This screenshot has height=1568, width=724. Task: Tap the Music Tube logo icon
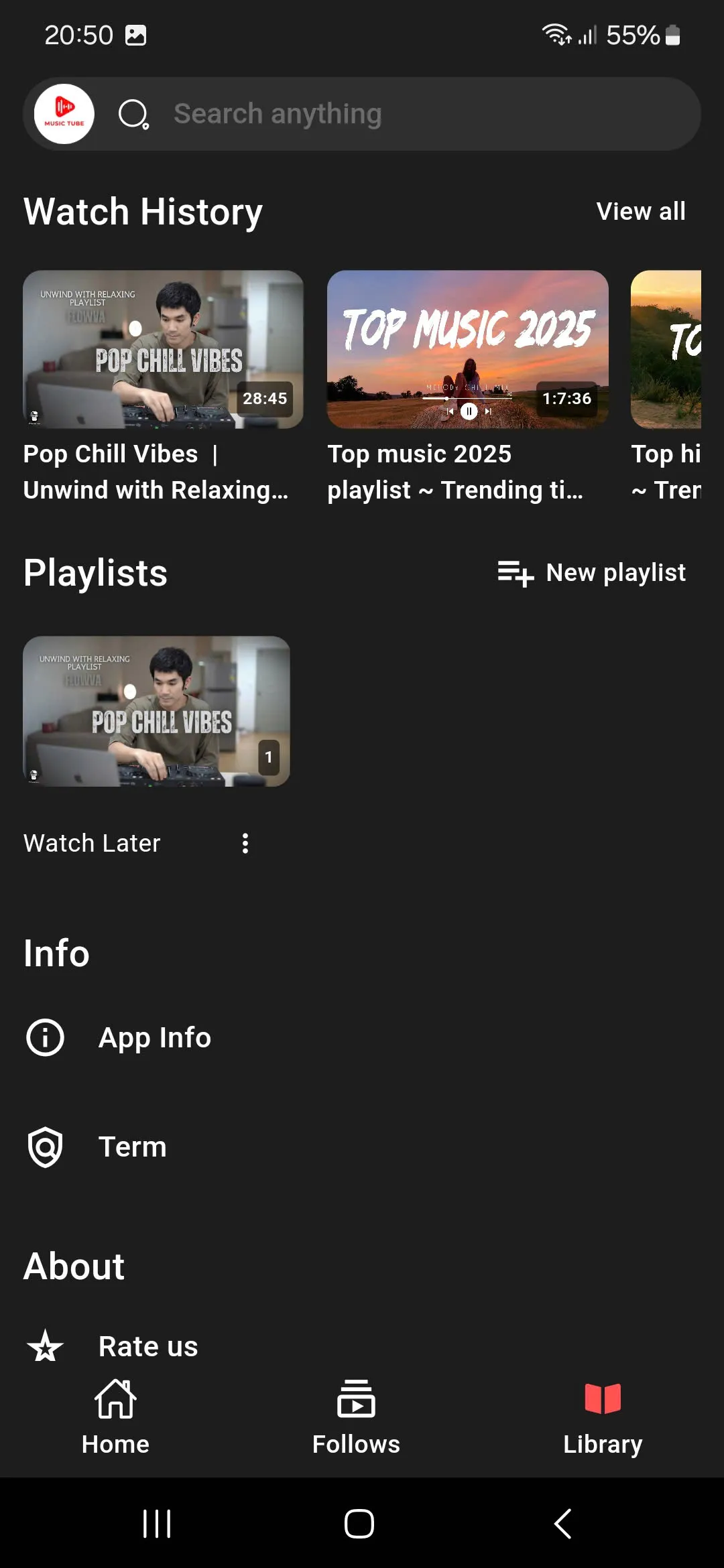coord(64,114)
